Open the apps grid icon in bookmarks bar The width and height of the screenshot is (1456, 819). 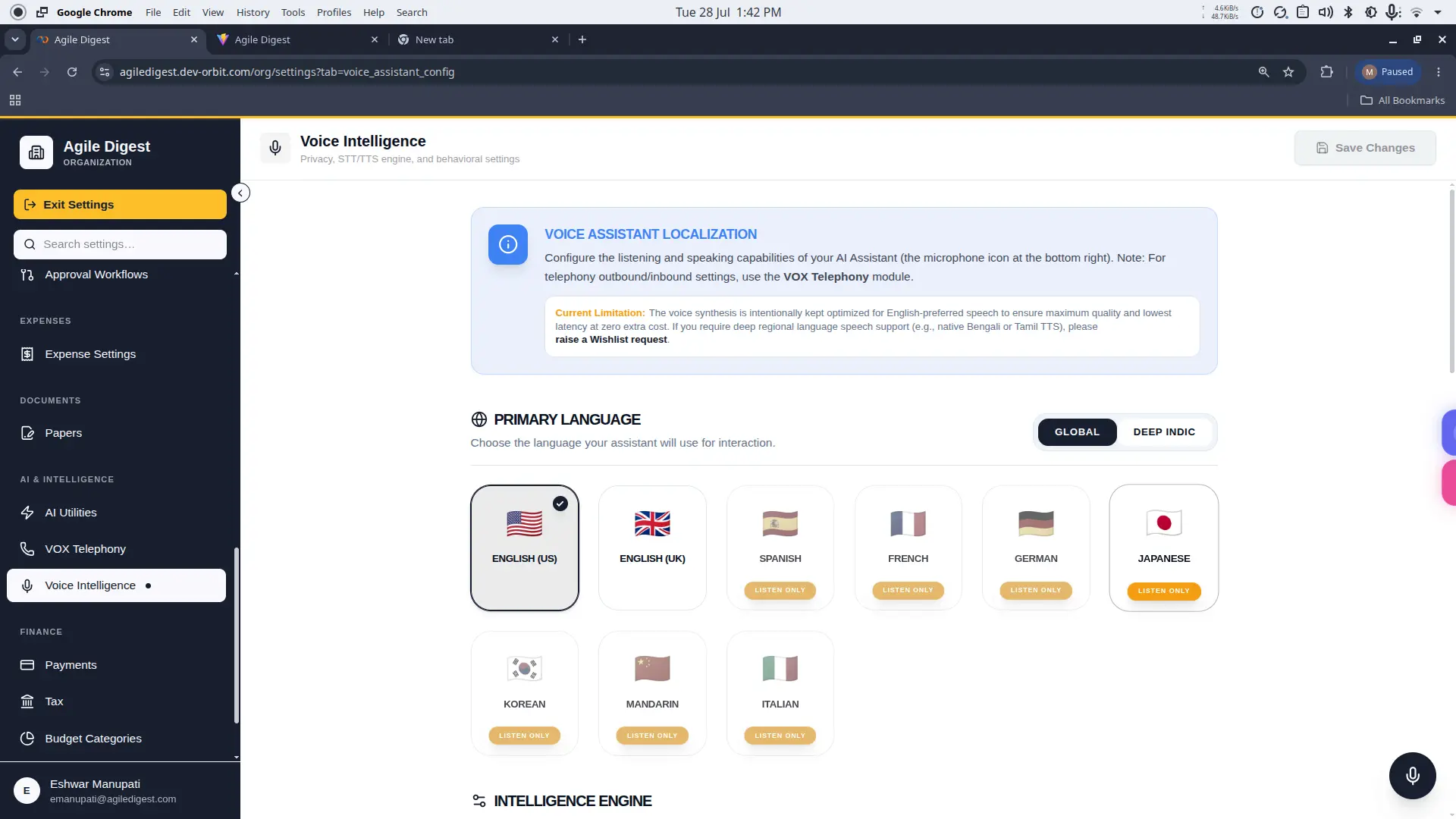[15, 100]
